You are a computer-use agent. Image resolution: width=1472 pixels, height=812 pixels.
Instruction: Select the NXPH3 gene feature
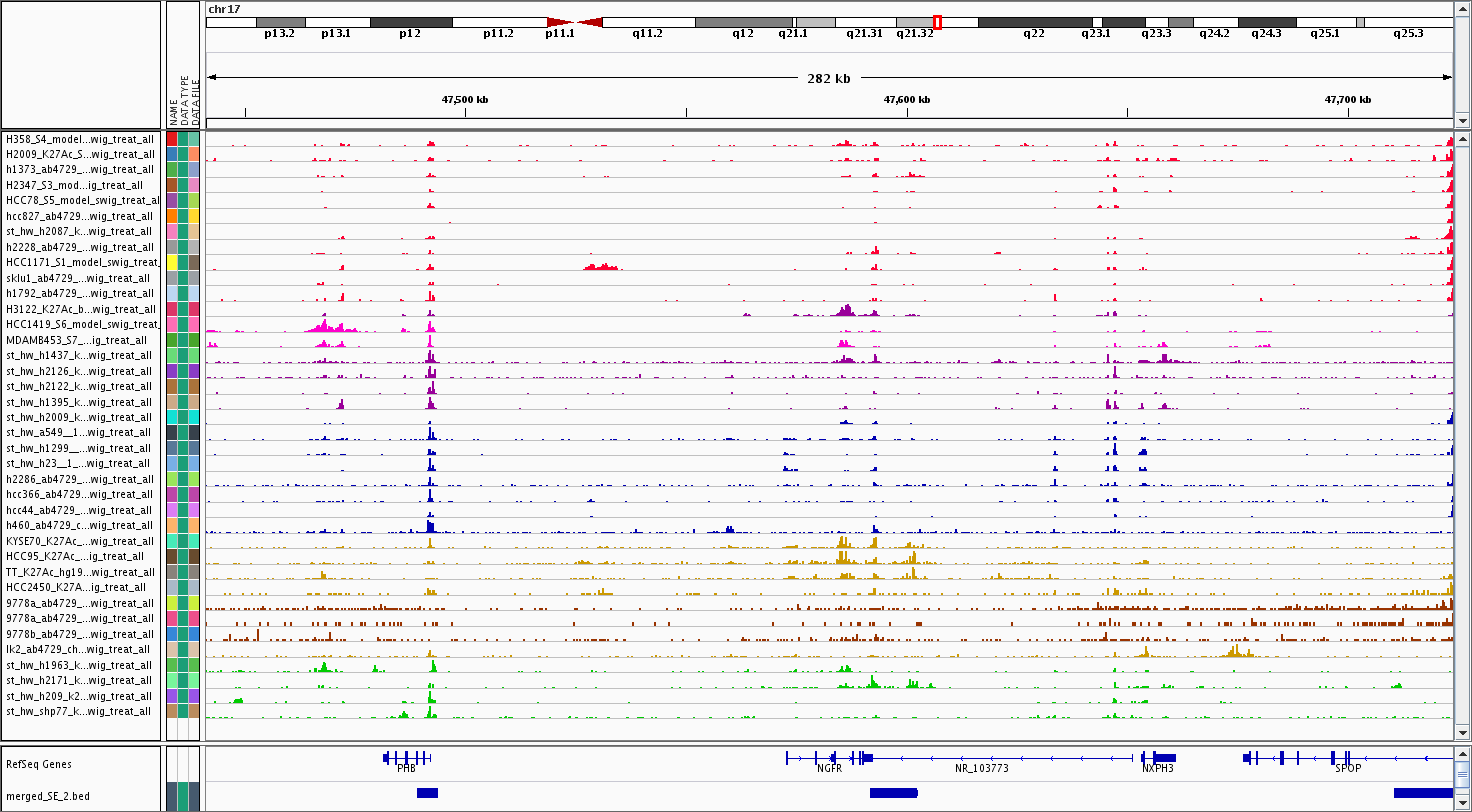[x=1160, y=758]
